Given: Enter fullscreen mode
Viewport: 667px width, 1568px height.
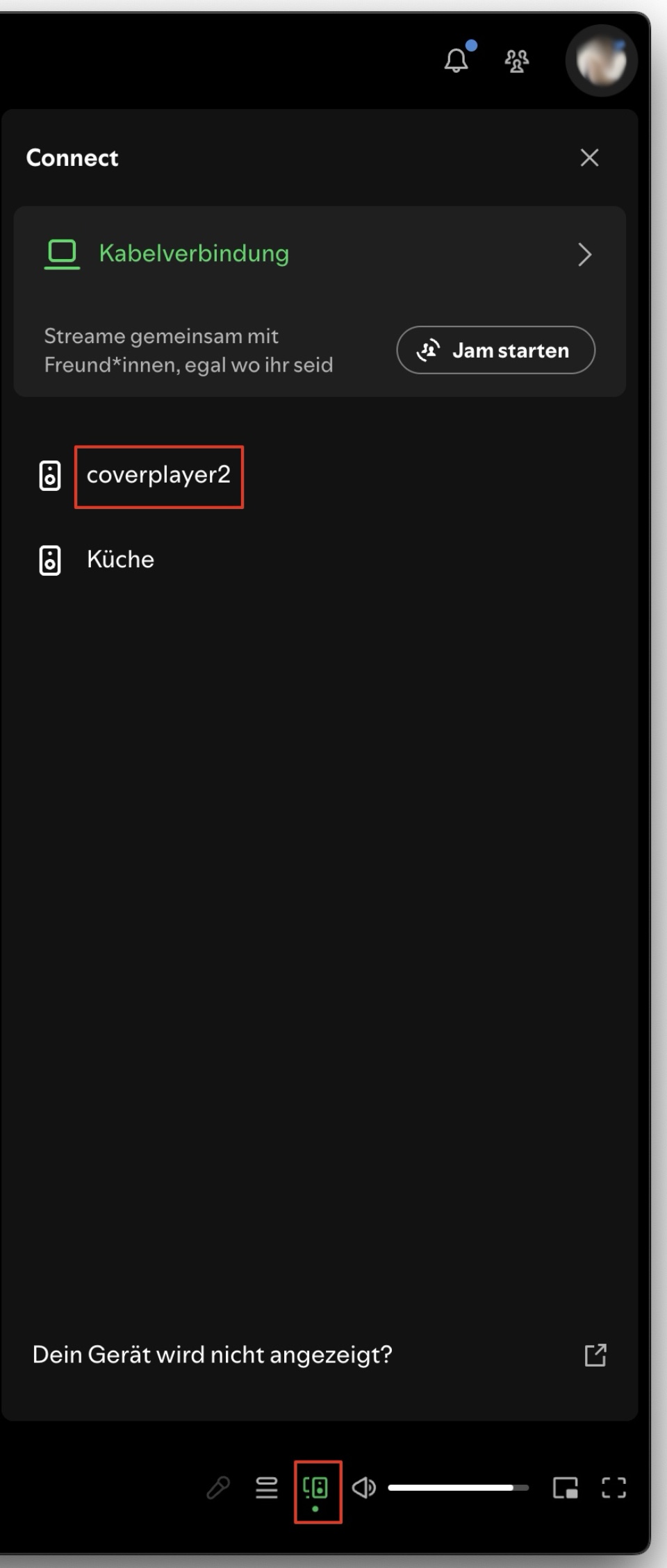Looking at the screenshot, I should pyautogui.click(x=614, y=1487).
